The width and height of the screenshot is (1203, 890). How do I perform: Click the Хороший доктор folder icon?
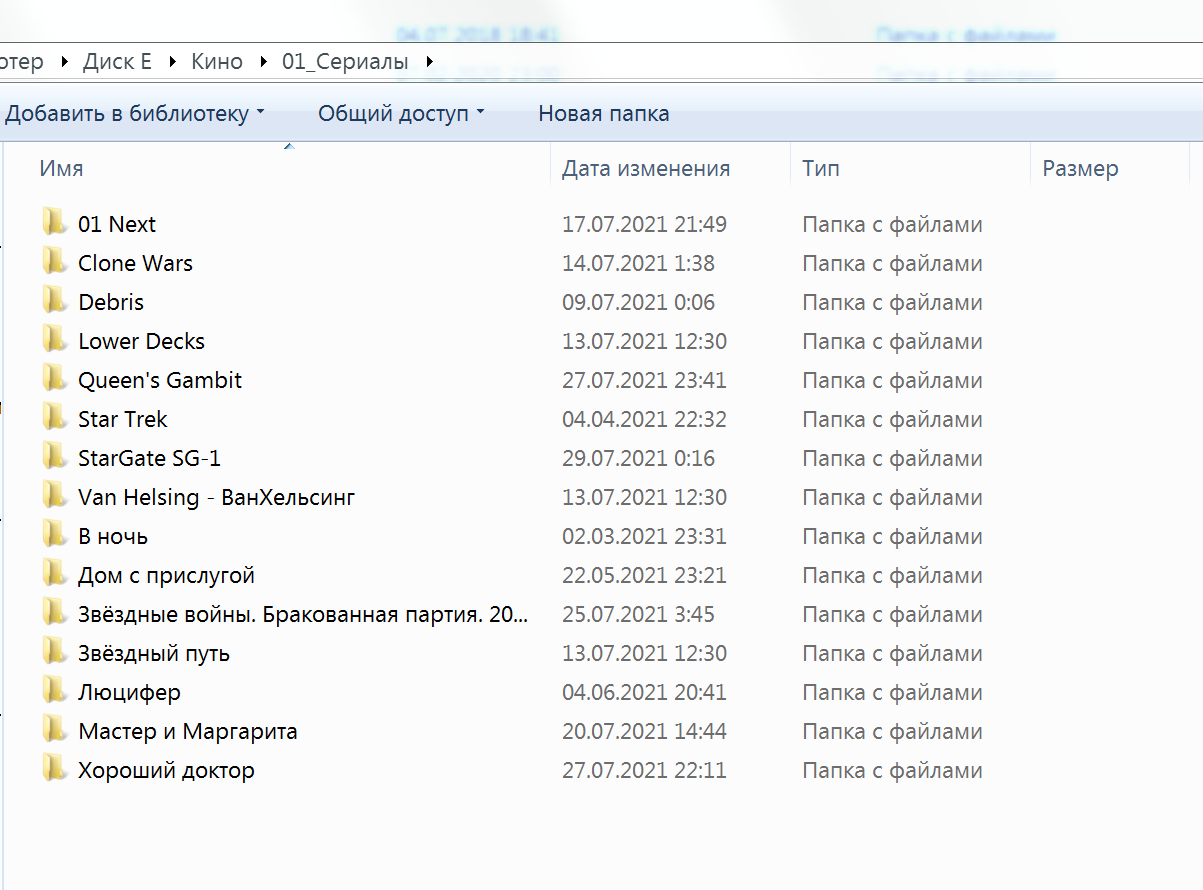(54, 770)
